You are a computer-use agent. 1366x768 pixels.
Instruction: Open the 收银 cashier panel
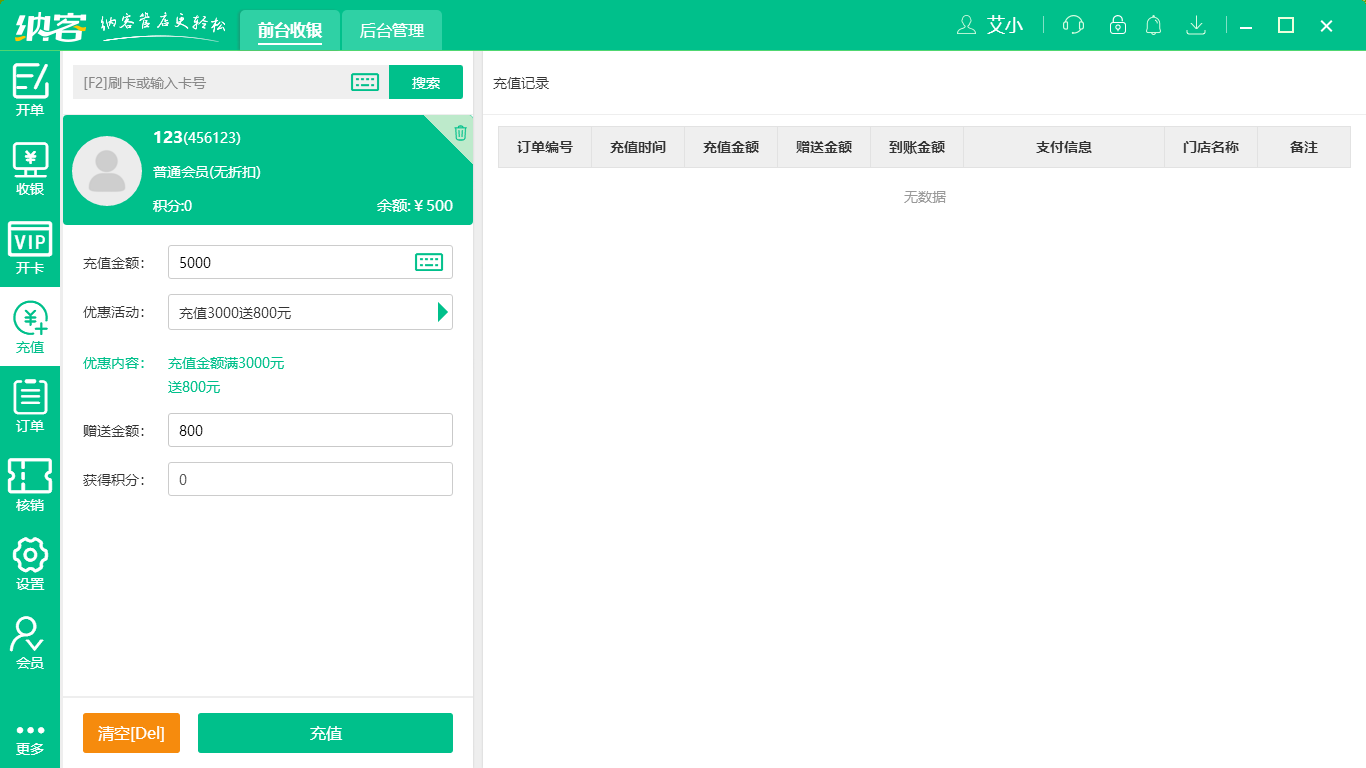pos(30,160)
